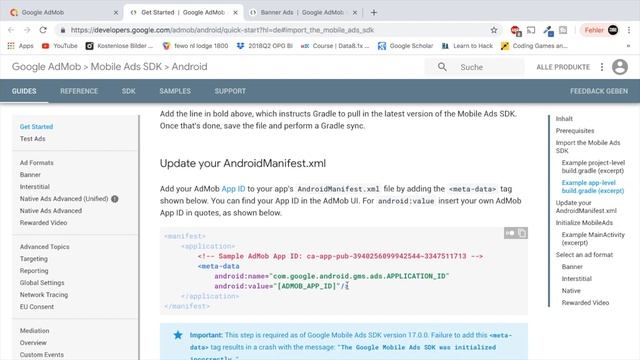Bookmark this page with the star icon
This screenshot has width=640, height=360.
click(x=494, y=30)
